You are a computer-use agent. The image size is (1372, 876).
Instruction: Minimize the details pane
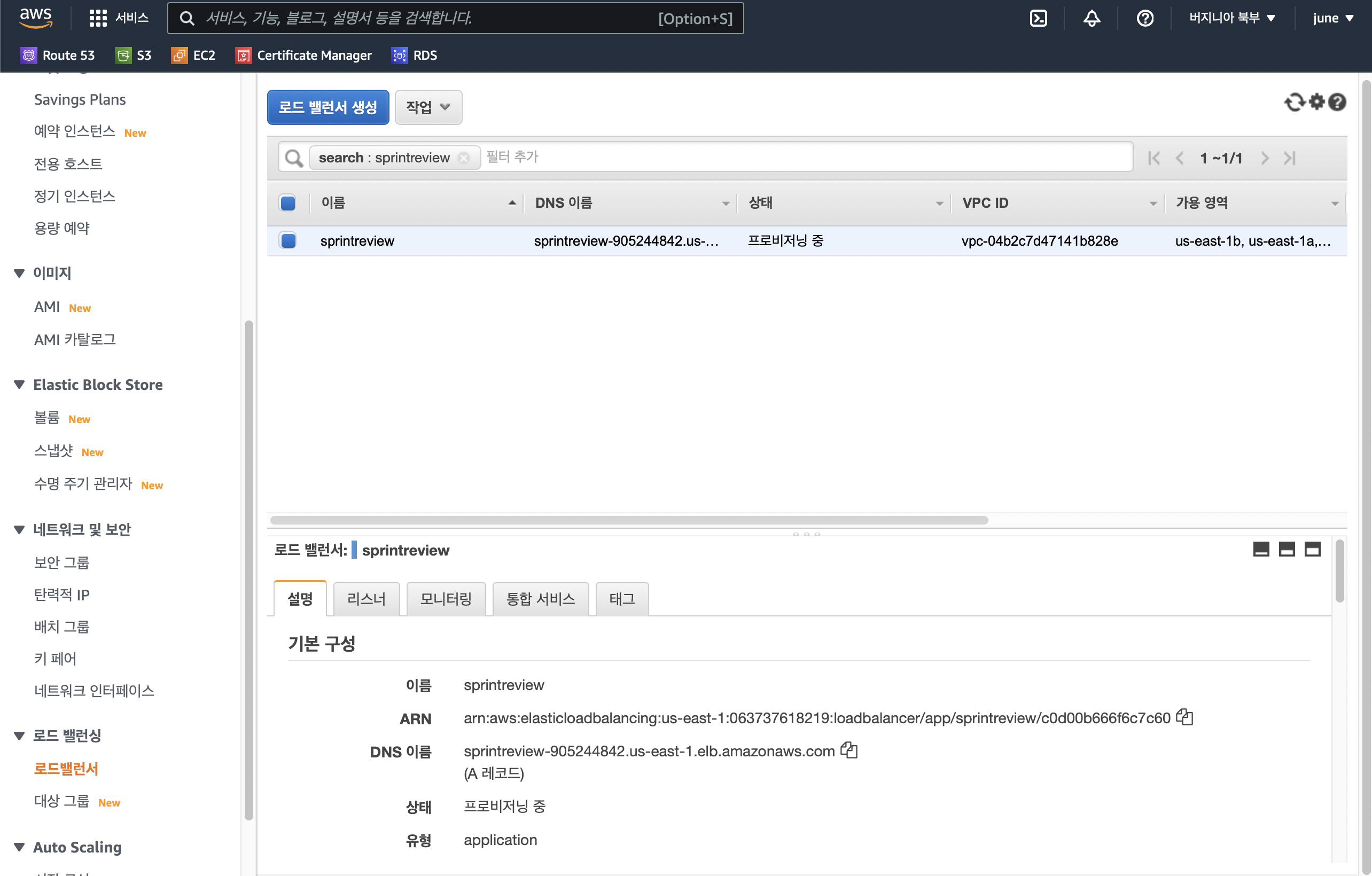(x=1261, y=549)
